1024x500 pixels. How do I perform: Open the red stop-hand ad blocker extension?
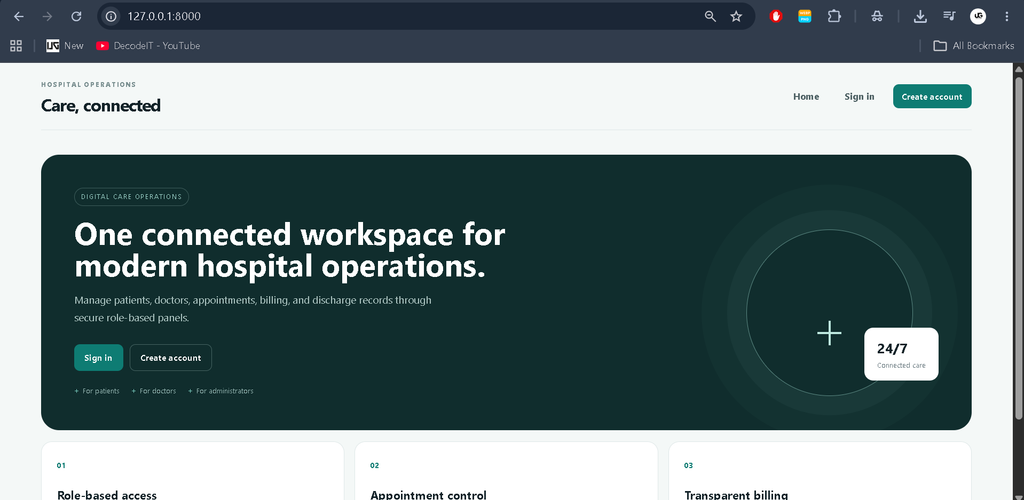pyautogui.click(x=776, y=16)
